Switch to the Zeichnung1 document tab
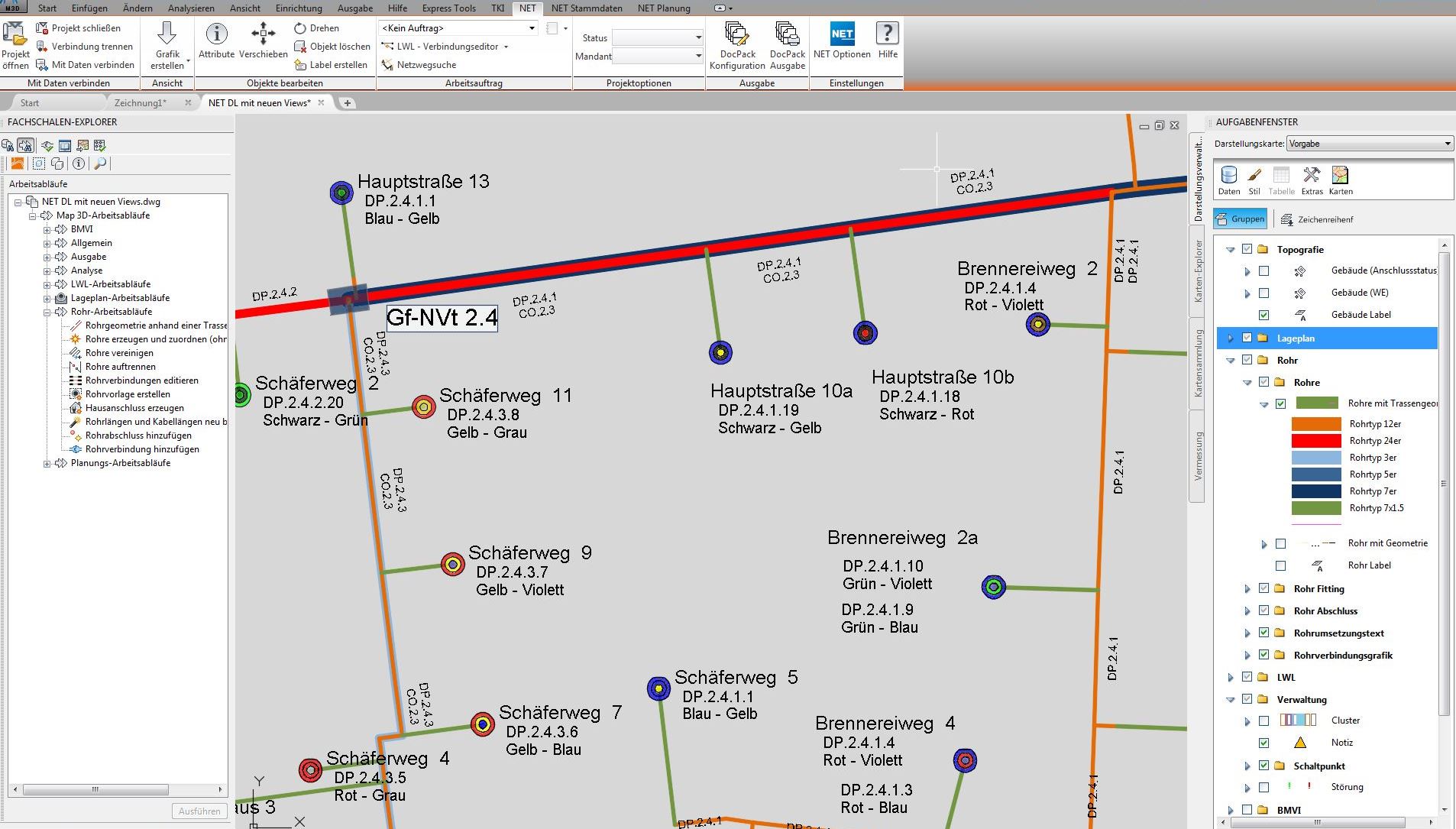The image size is (1456, 829). click(x=140, y=103)
